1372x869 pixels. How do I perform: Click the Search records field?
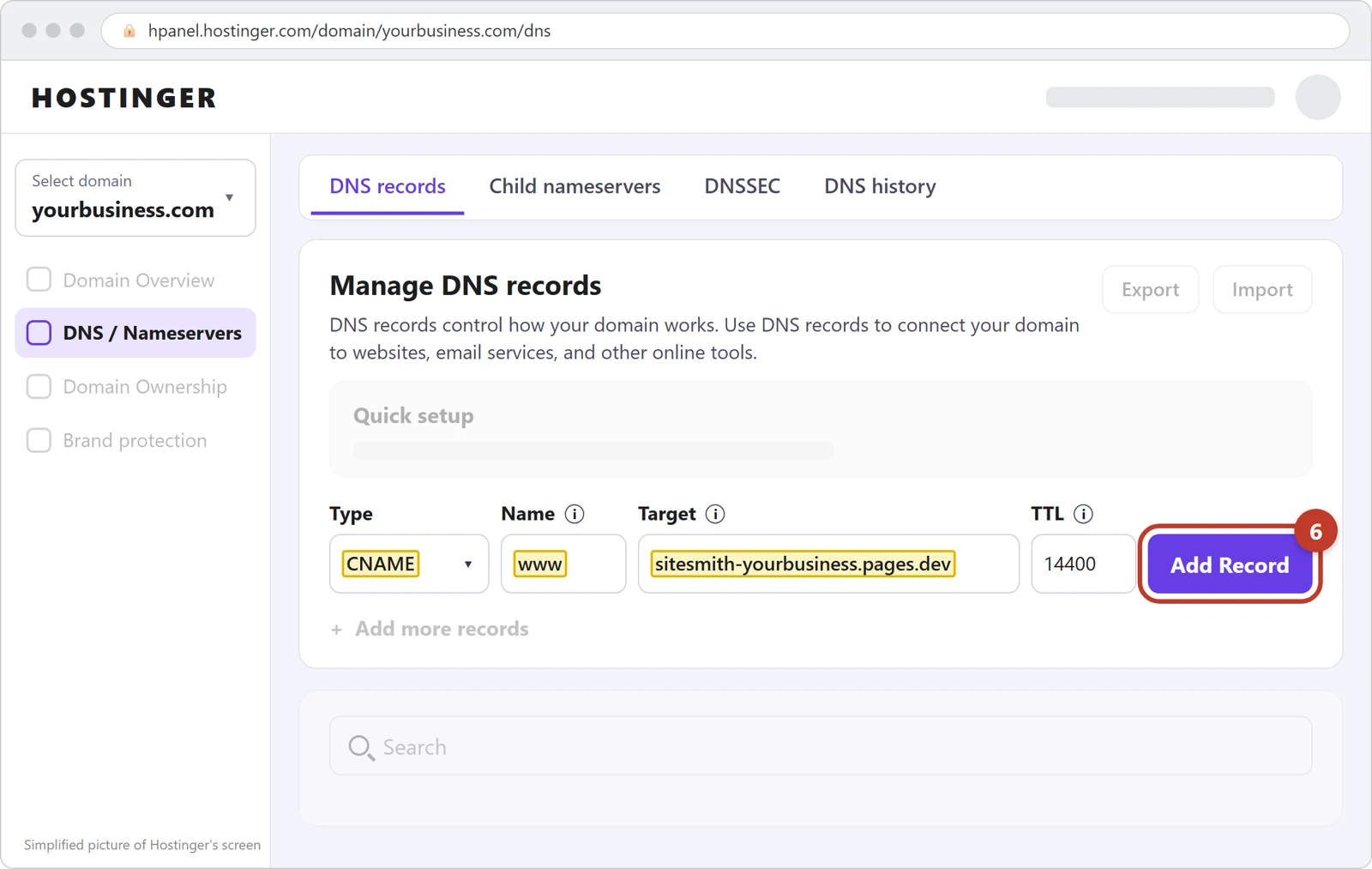coord(821,746)
